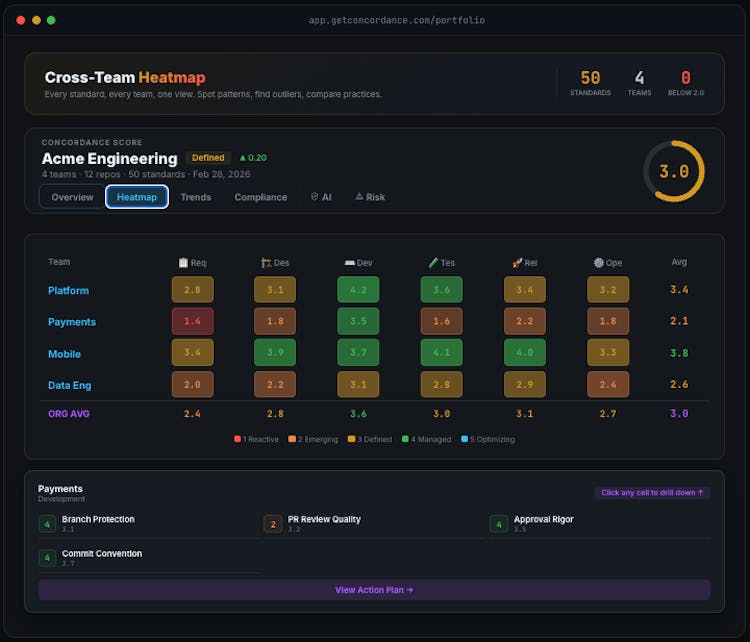
Task: Click the Rel column rocket icon
Action: click(517, 263)
